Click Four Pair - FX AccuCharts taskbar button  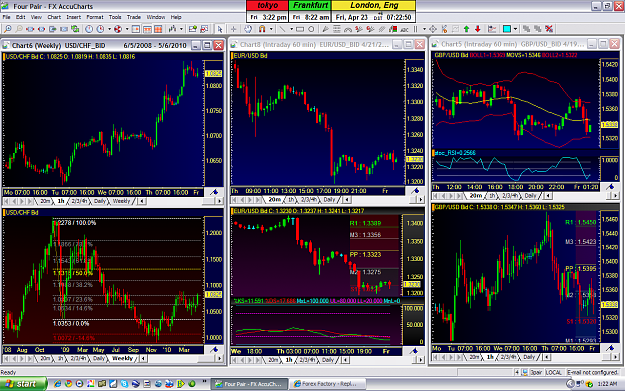coord(250,384)
